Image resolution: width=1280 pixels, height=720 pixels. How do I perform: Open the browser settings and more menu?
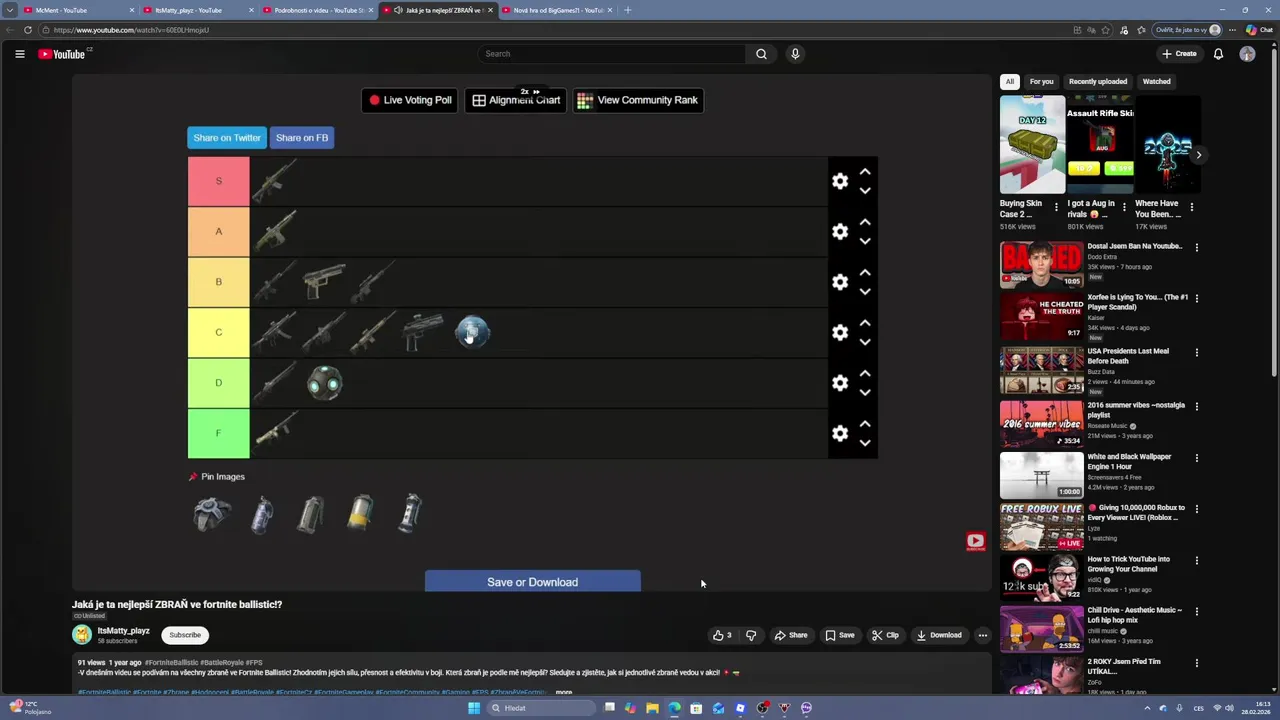coord(1232,30)
